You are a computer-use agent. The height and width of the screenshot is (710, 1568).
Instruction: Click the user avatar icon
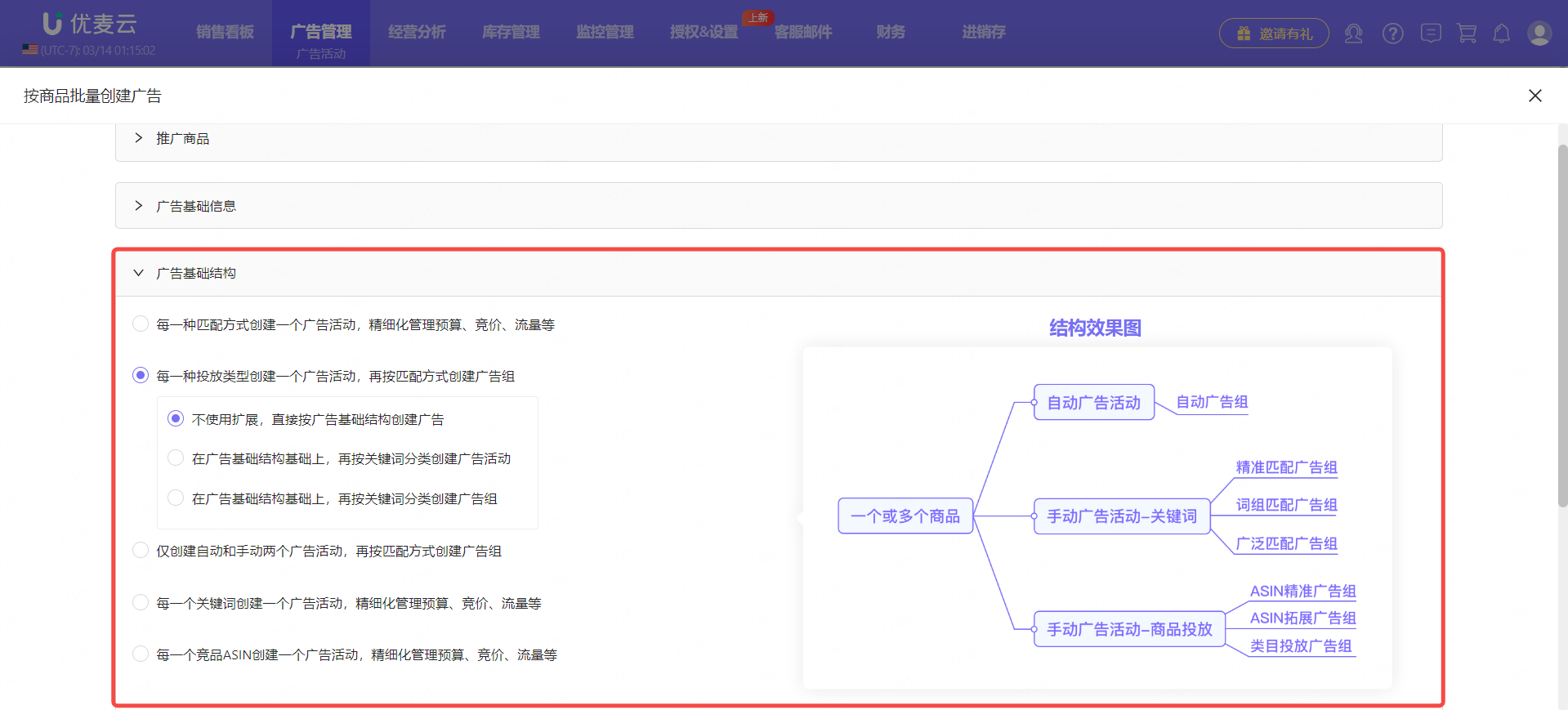[x=1539, y=33]
